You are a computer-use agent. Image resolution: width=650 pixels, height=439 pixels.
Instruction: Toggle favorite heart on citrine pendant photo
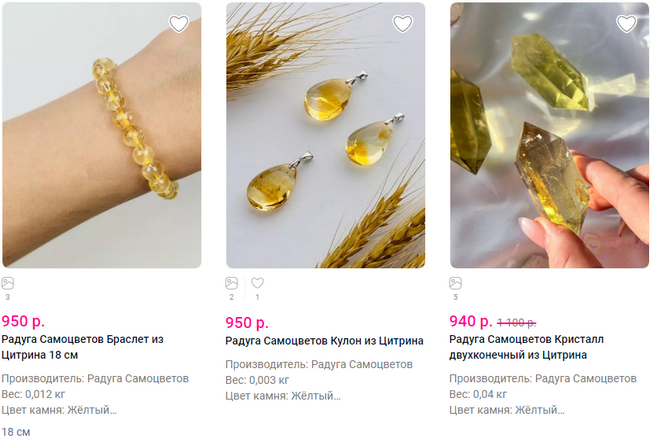tap(403, 24)
